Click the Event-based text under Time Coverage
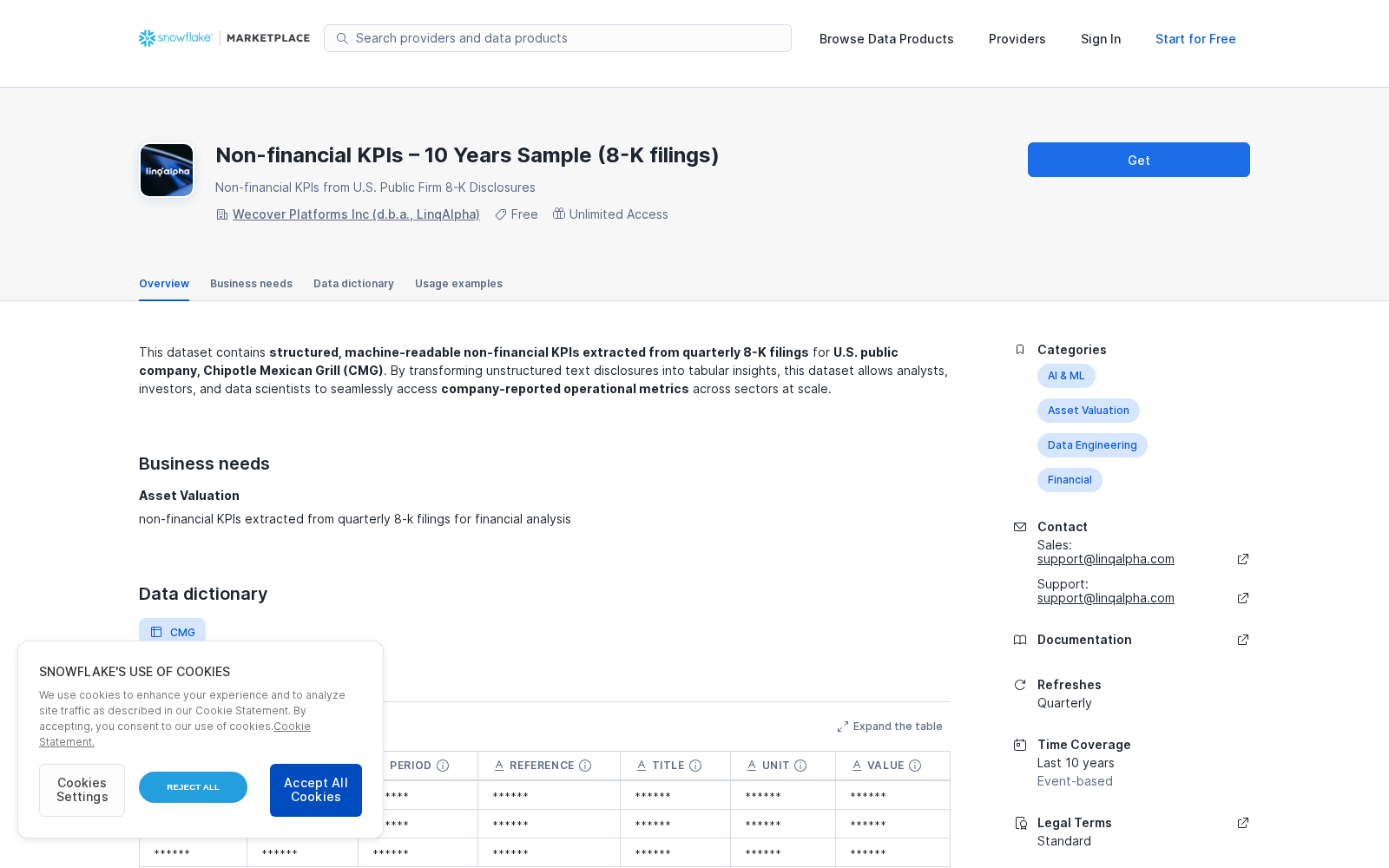The height and width of the screenshot is (868, 1389). (x=1075, y=781)
